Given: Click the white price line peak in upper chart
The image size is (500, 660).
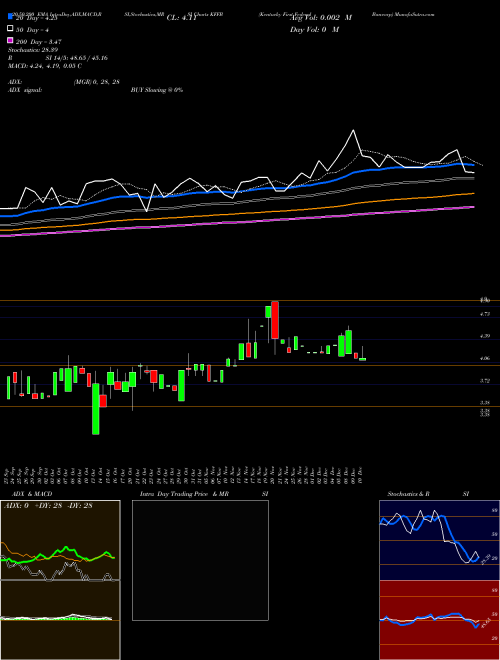Looking at the screenshot, I should click(354, 130).
